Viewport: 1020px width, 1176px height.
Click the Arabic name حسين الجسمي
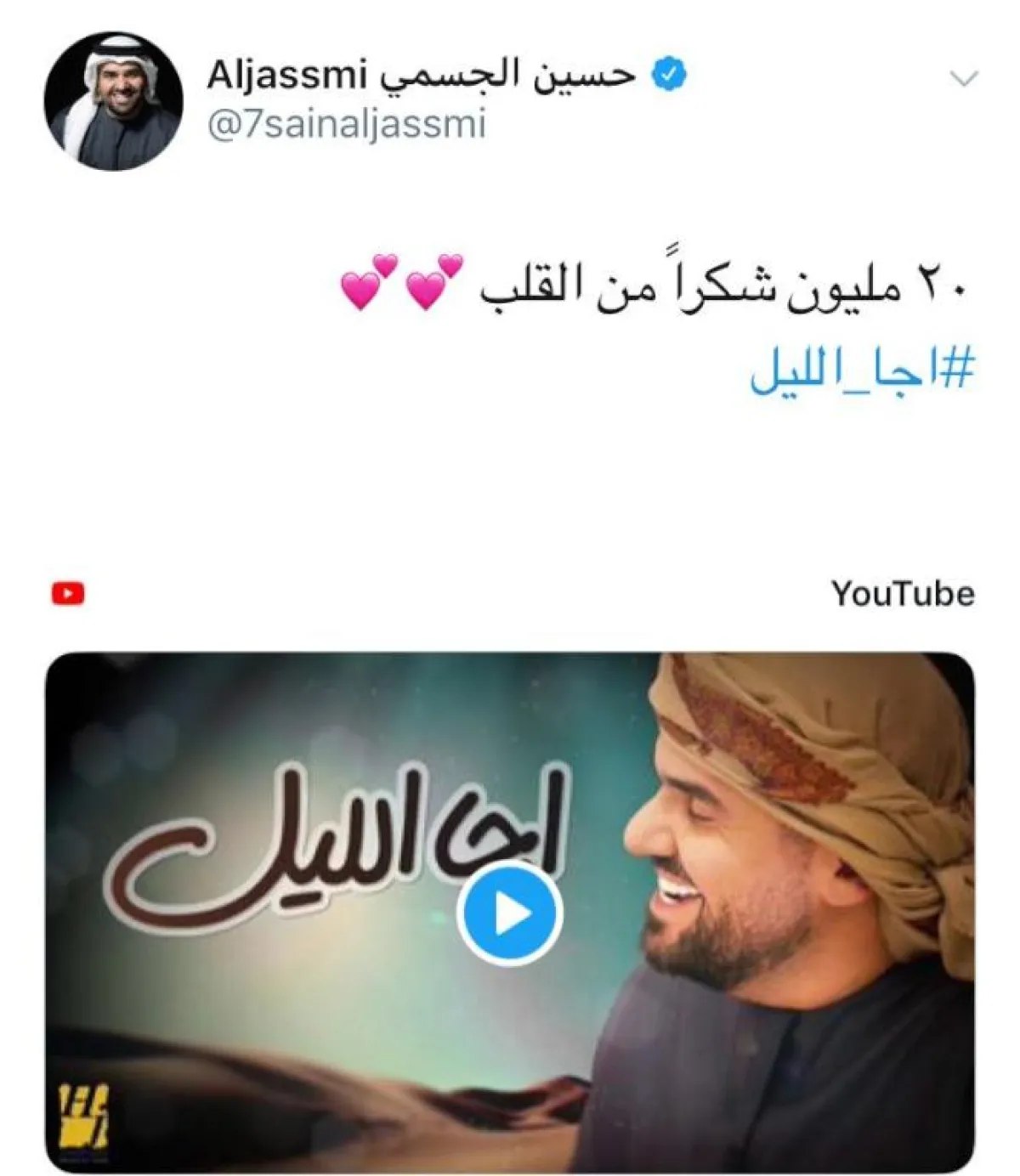[x=507, y=76]
